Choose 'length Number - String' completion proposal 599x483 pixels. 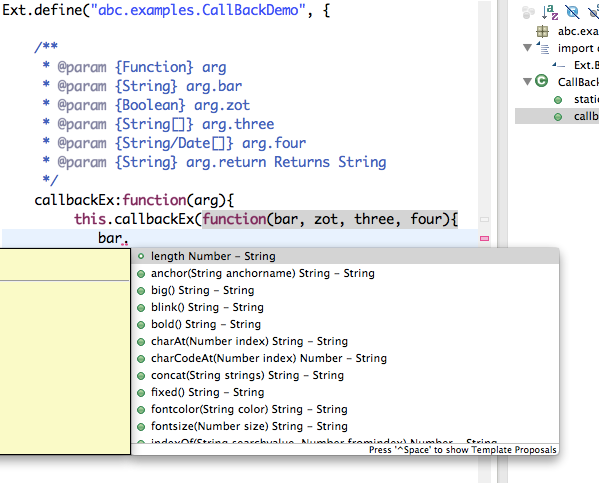(345, 256)
